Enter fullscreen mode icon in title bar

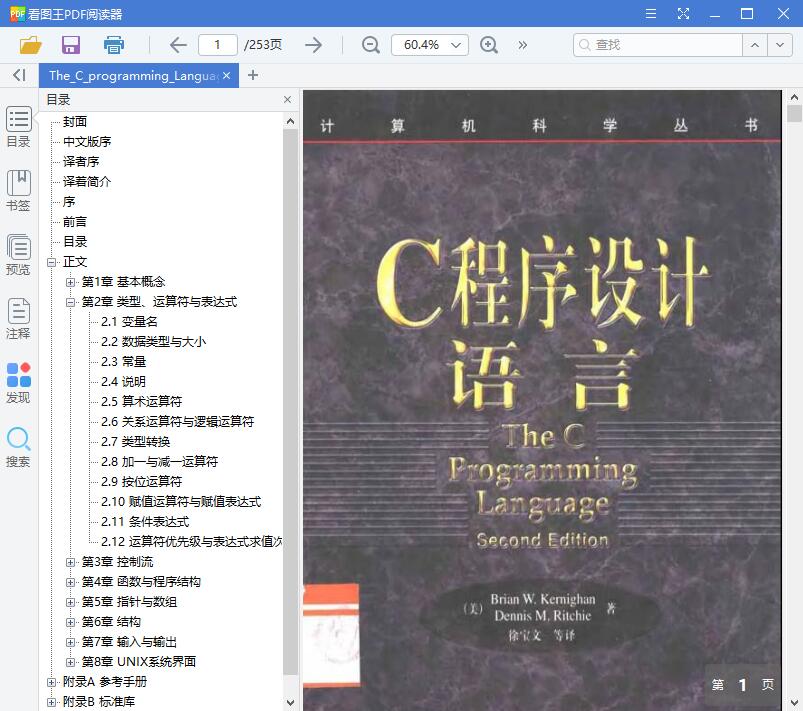(x=683, y=13)
